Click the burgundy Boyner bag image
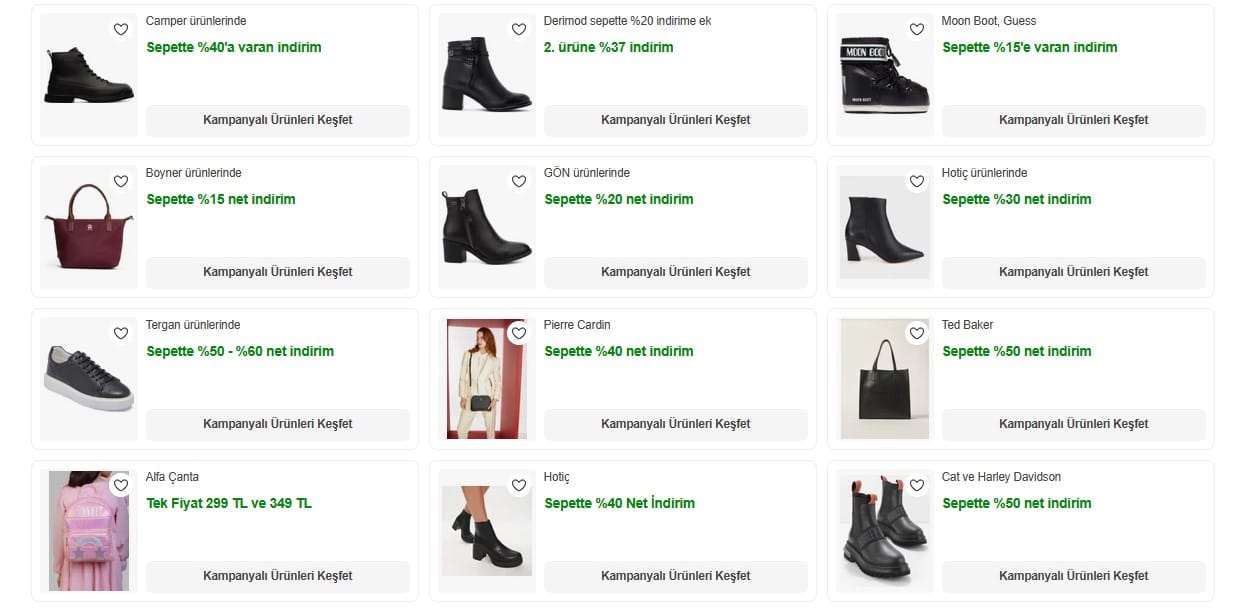 tap(87, 229)
